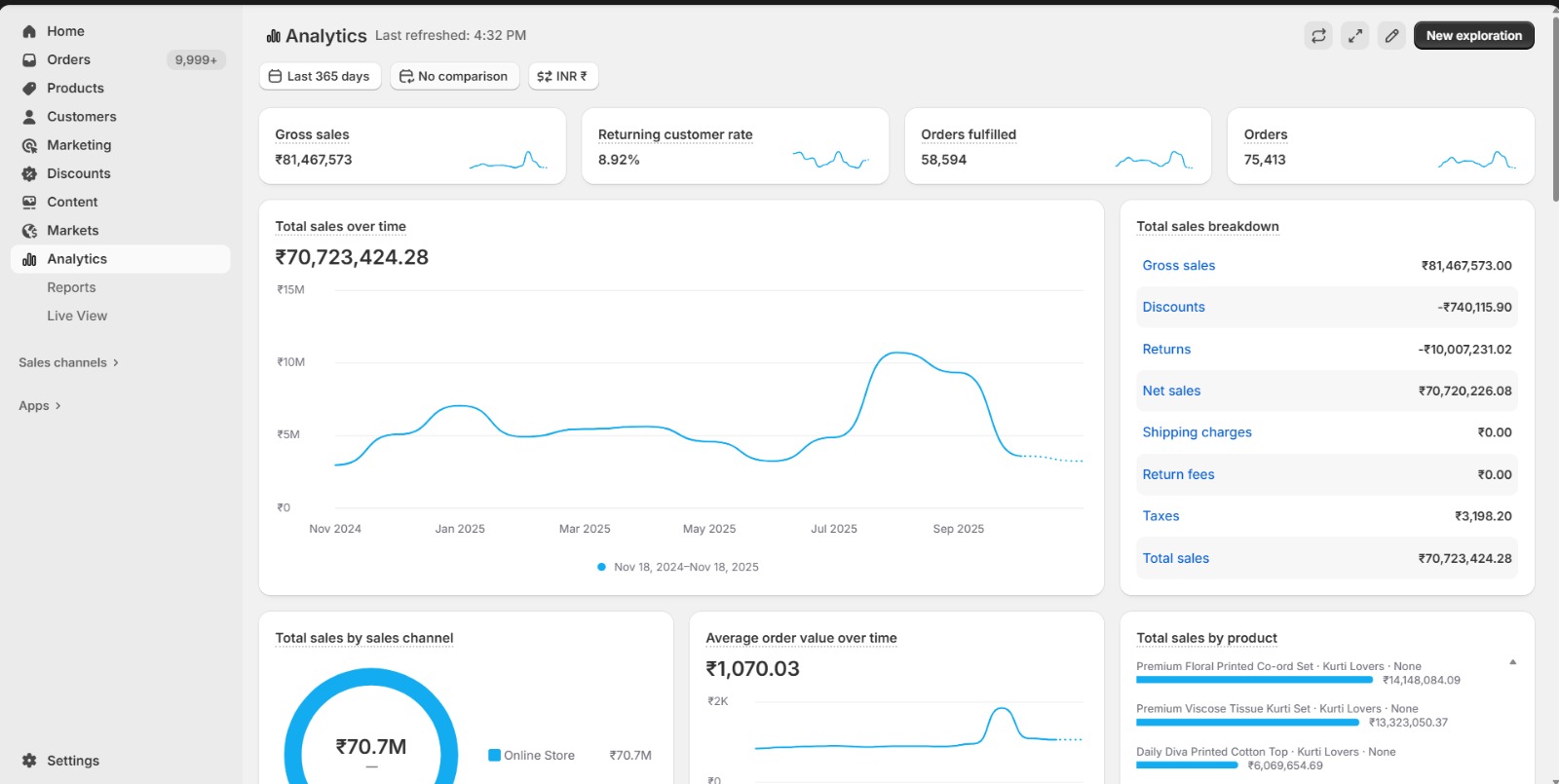Click the fullscreen expand icon
1559x784 pixels.
1354,36
